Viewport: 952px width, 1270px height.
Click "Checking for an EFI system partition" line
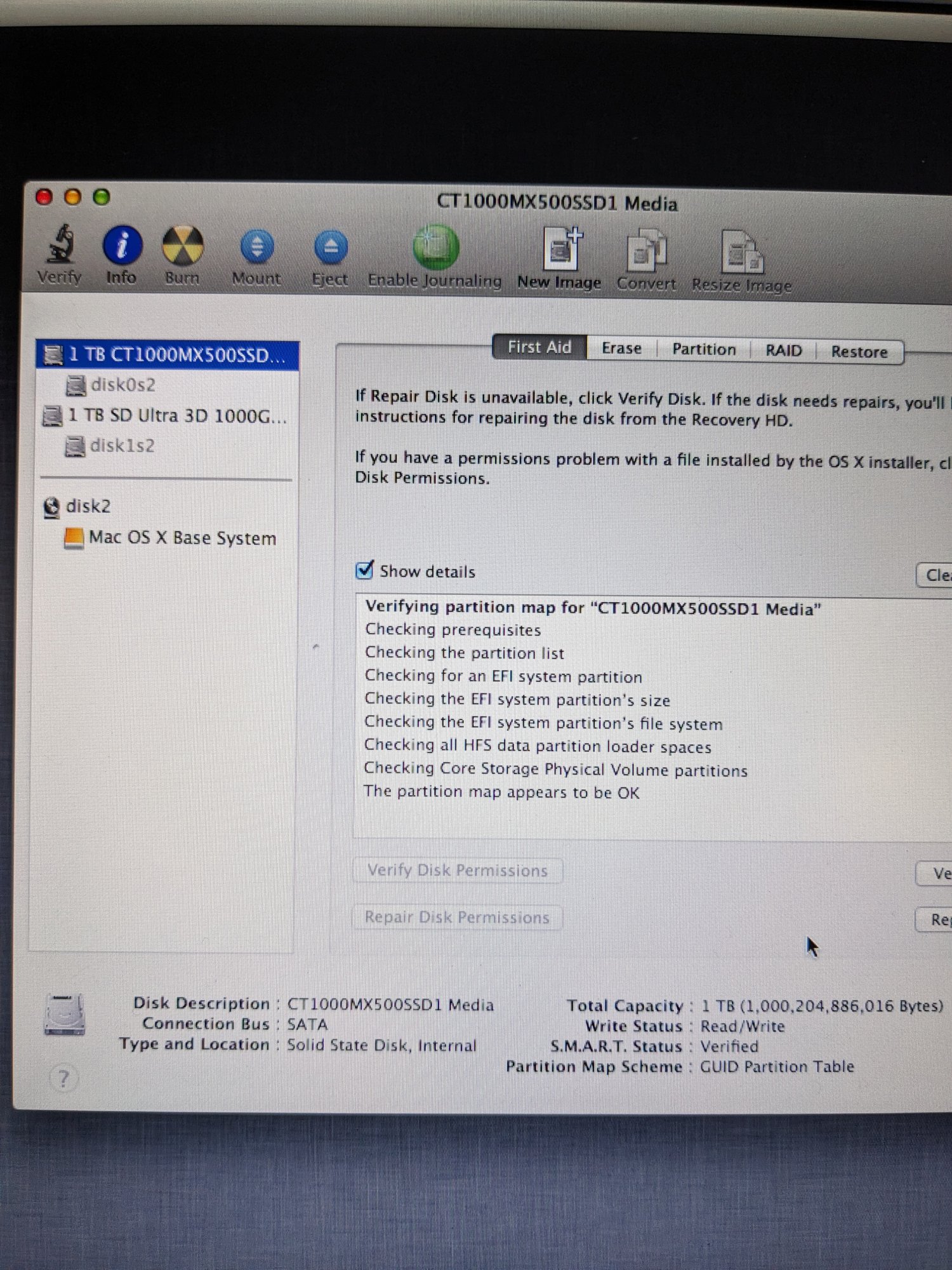(x=503, y=676)
